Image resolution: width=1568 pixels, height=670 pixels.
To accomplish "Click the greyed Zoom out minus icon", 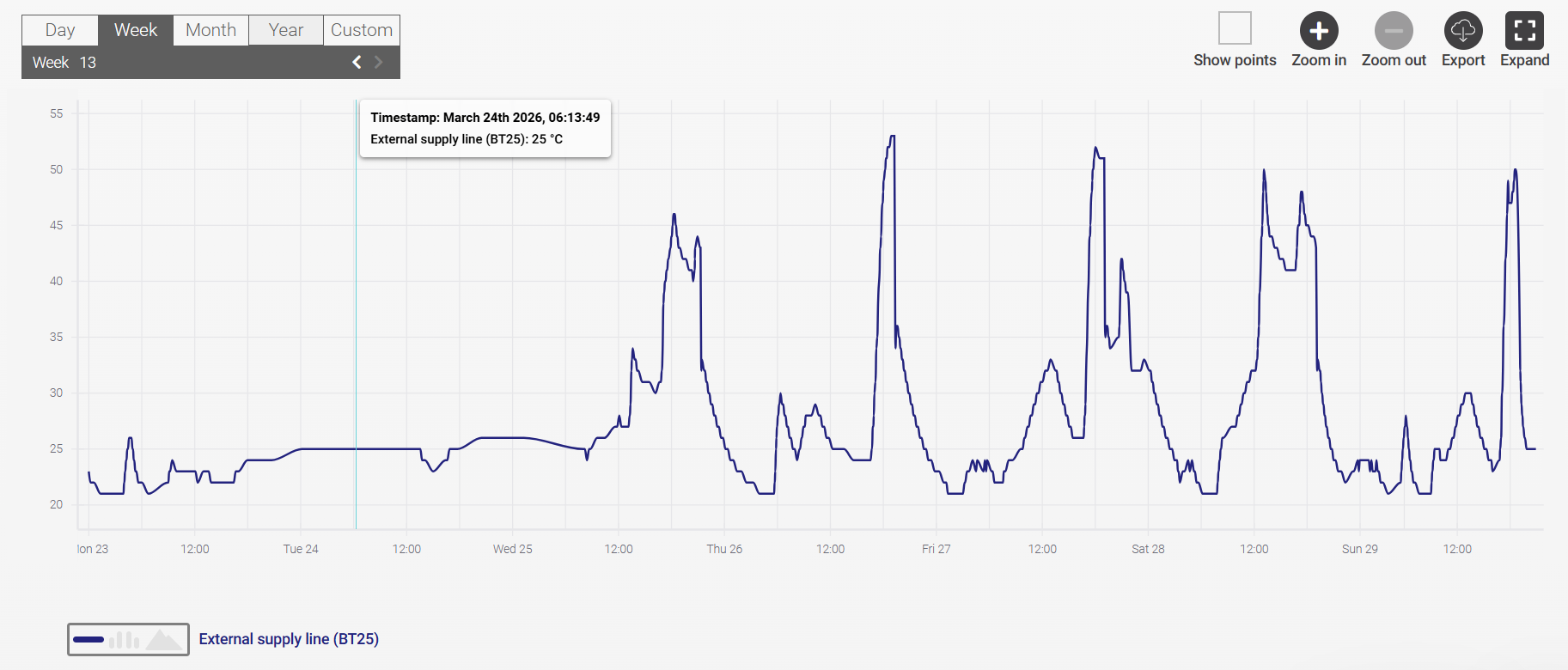I will [x=1393, y=31].
